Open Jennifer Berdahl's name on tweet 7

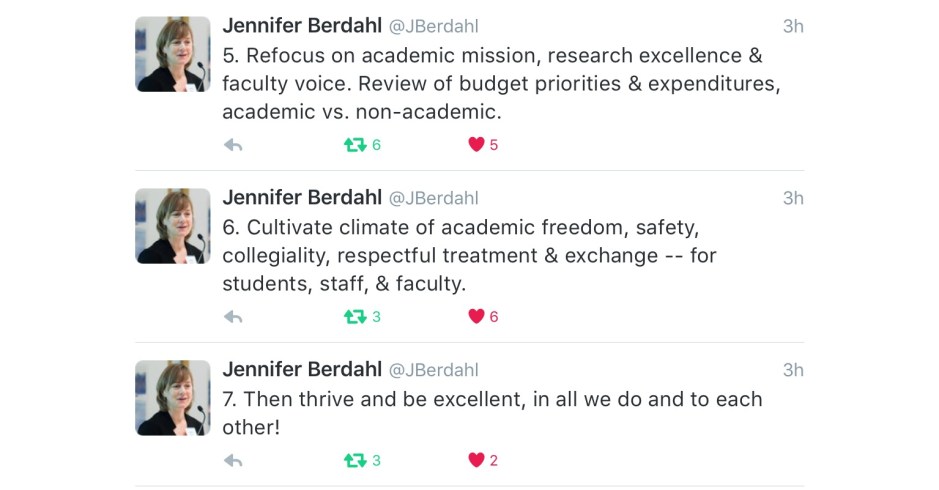coord(301,370)
